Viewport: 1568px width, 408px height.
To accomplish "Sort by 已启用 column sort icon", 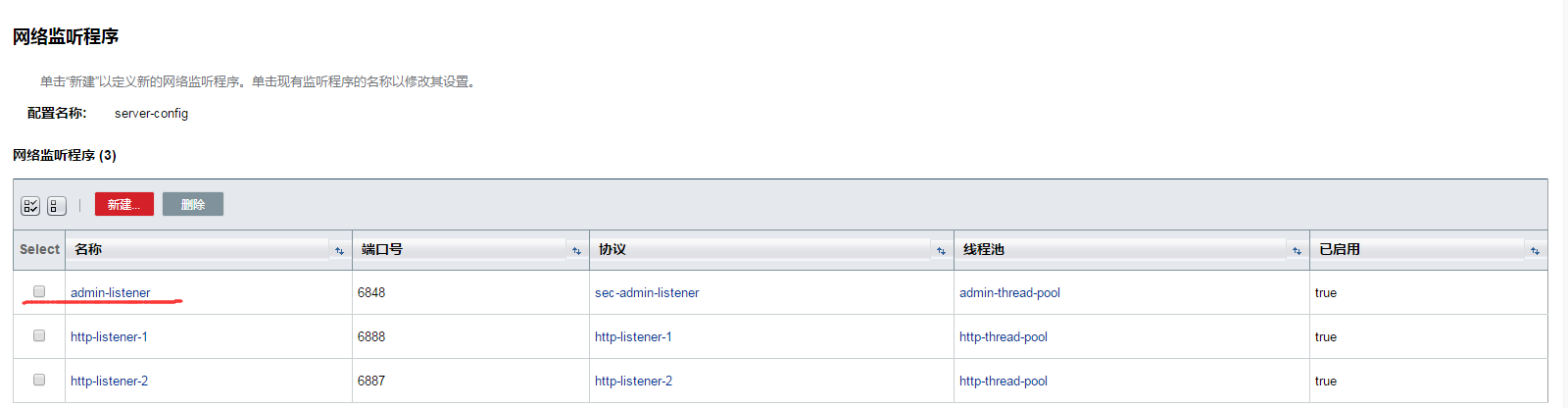I will pos(1535,251).
